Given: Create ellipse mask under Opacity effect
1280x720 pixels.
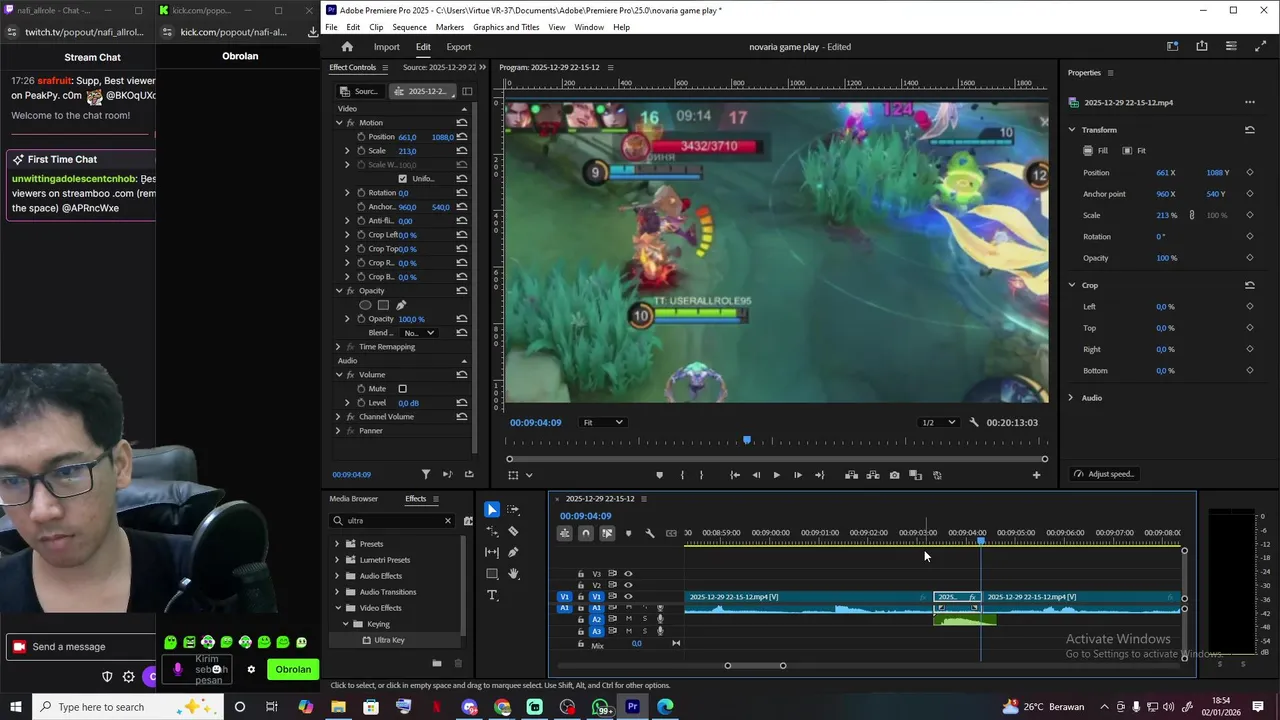Looking at the screenshot, I should [x=365, y=305].
